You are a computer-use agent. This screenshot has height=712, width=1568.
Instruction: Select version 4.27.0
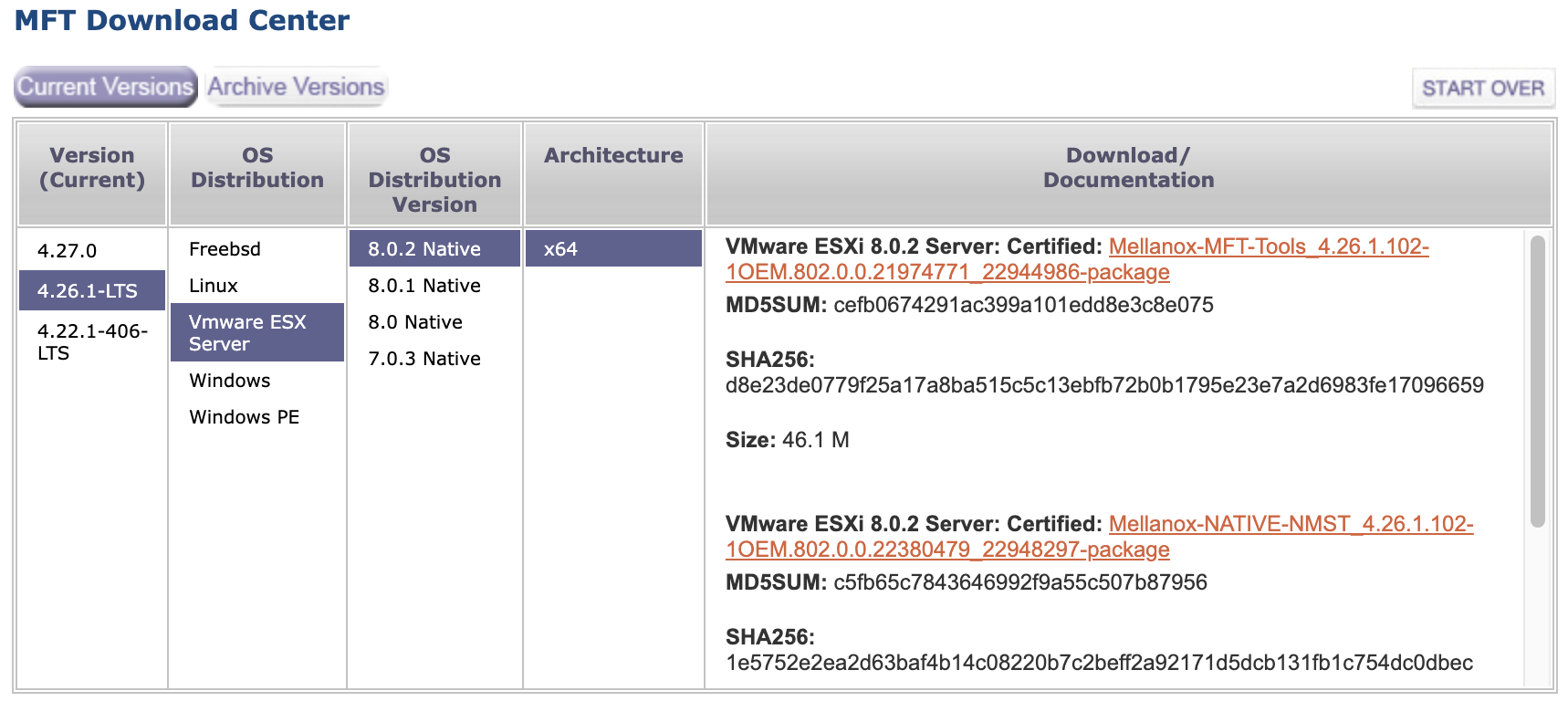(x=67, y=250)
